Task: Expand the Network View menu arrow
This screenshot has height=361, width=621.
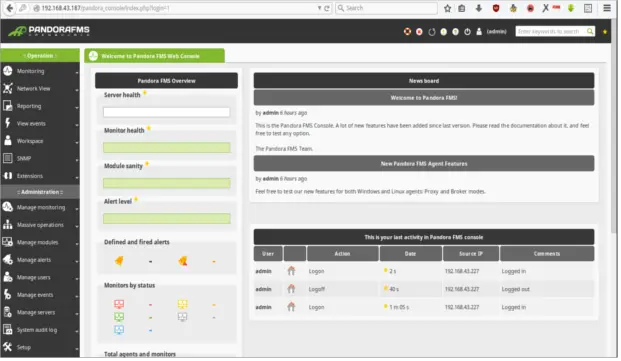Action: coord(76,90)
